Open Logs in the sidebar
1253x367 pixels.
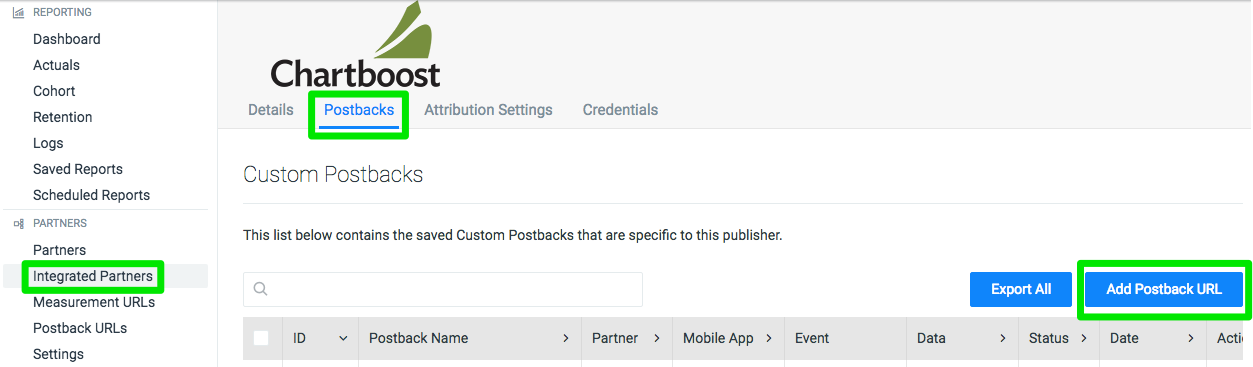pos(48,143)
